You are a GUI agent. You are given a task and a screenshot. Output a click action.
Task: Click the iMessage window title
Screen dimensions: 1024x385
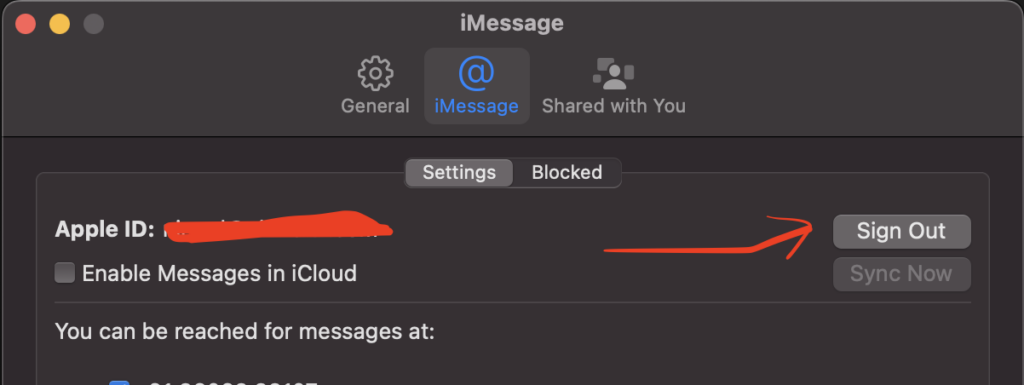(511, 23)
